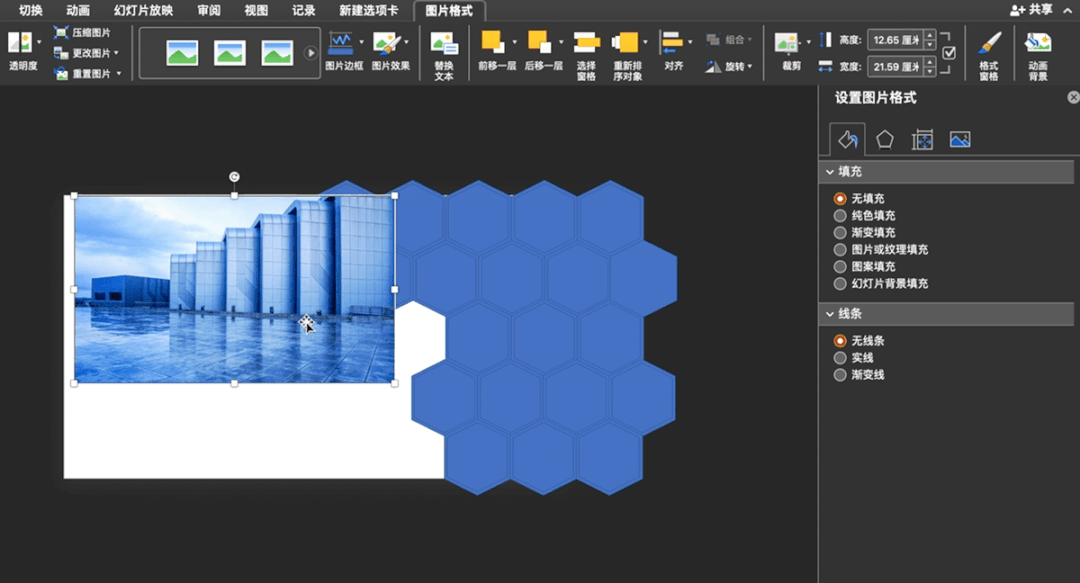
Task: Increase height with stepper up arrow
Action: click(930, 35)
